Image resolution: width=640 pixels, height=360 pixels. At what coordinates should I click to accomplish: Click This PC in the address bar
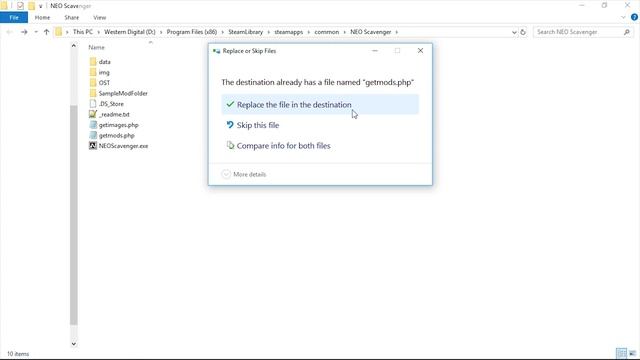pos(83,32)
